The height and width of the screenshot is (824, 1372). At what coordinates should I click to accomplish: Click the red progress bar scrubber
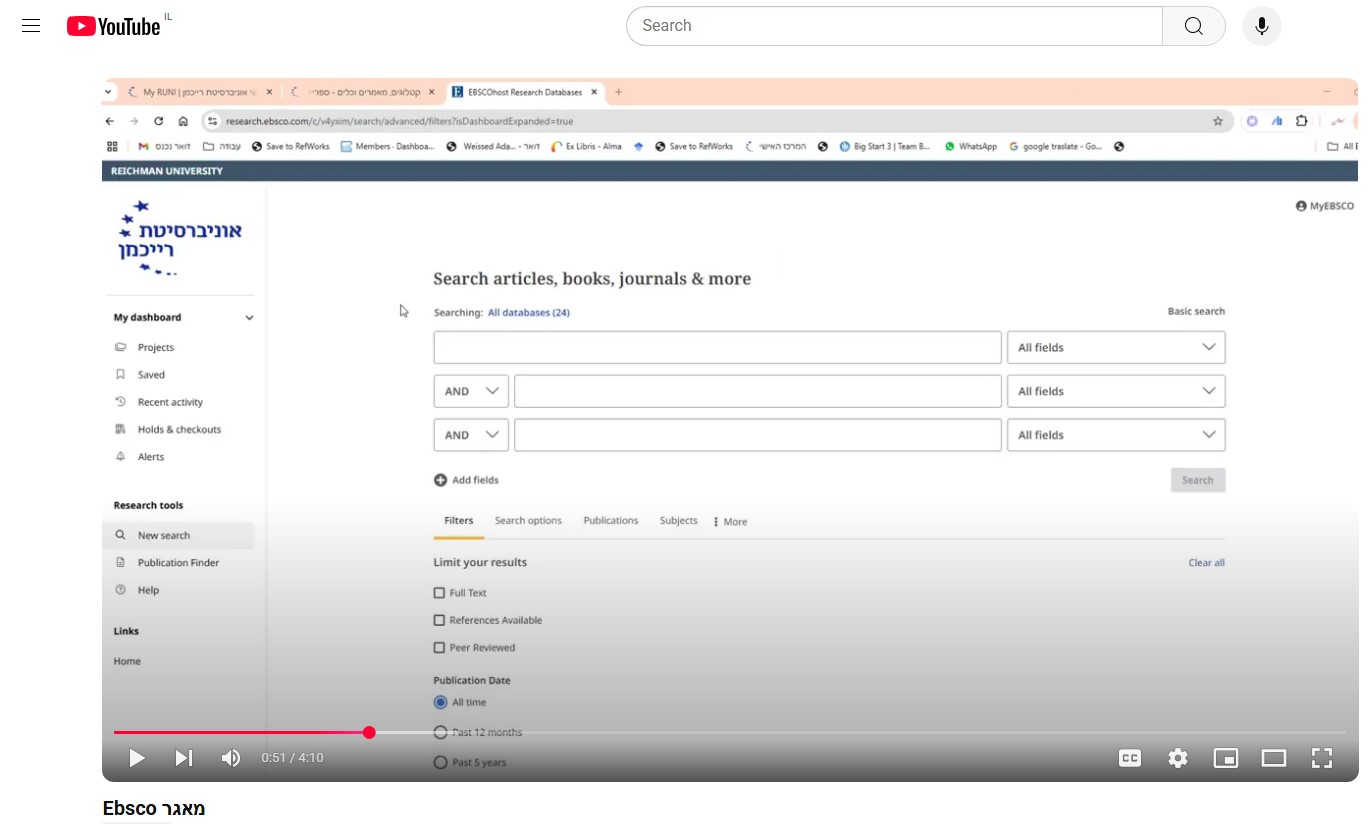click(x=369, y=733)
